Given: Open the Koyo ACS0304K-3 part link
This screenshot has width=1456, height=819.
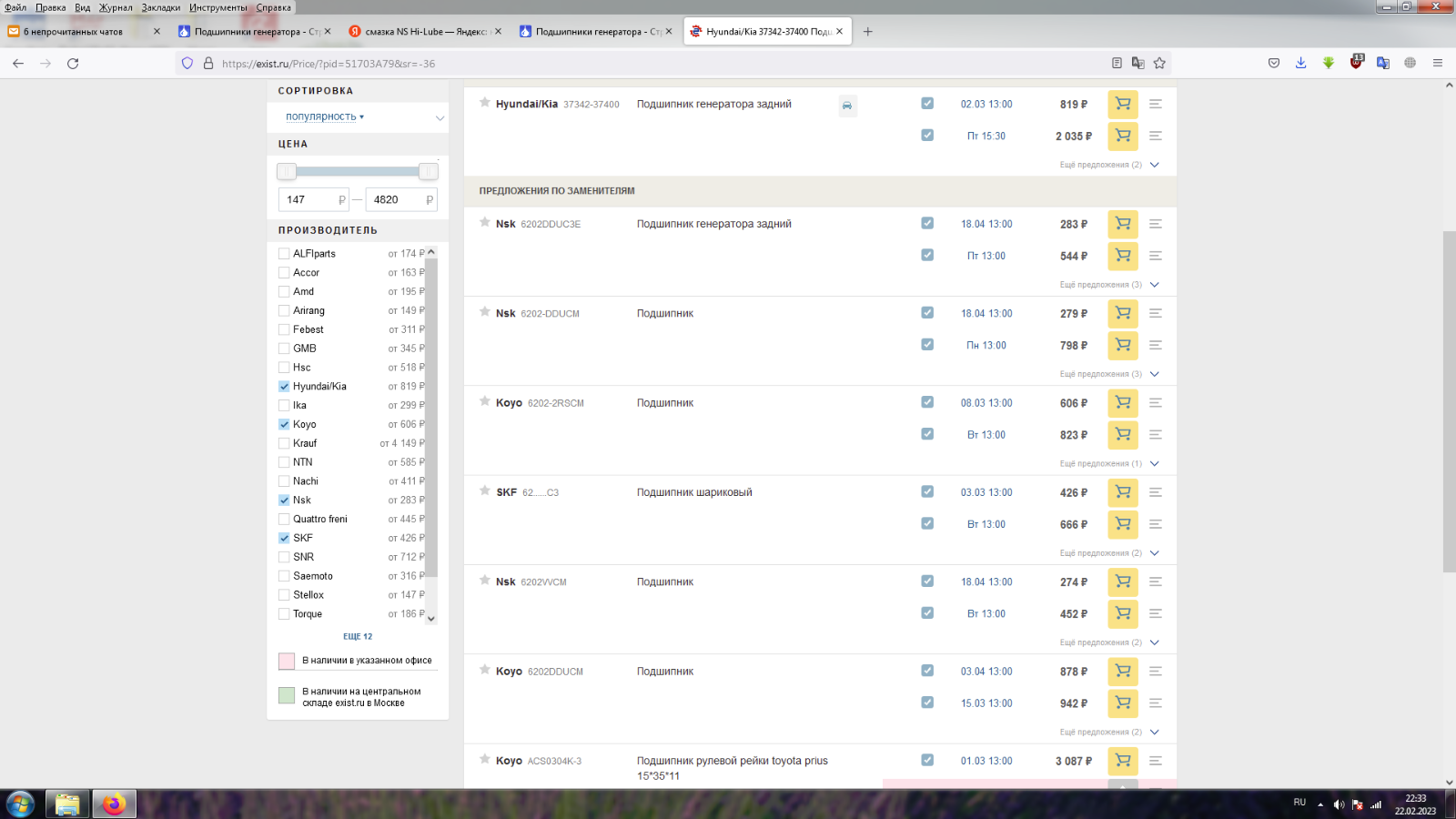Looking at the screenshot, I should (x=554, y=761).
